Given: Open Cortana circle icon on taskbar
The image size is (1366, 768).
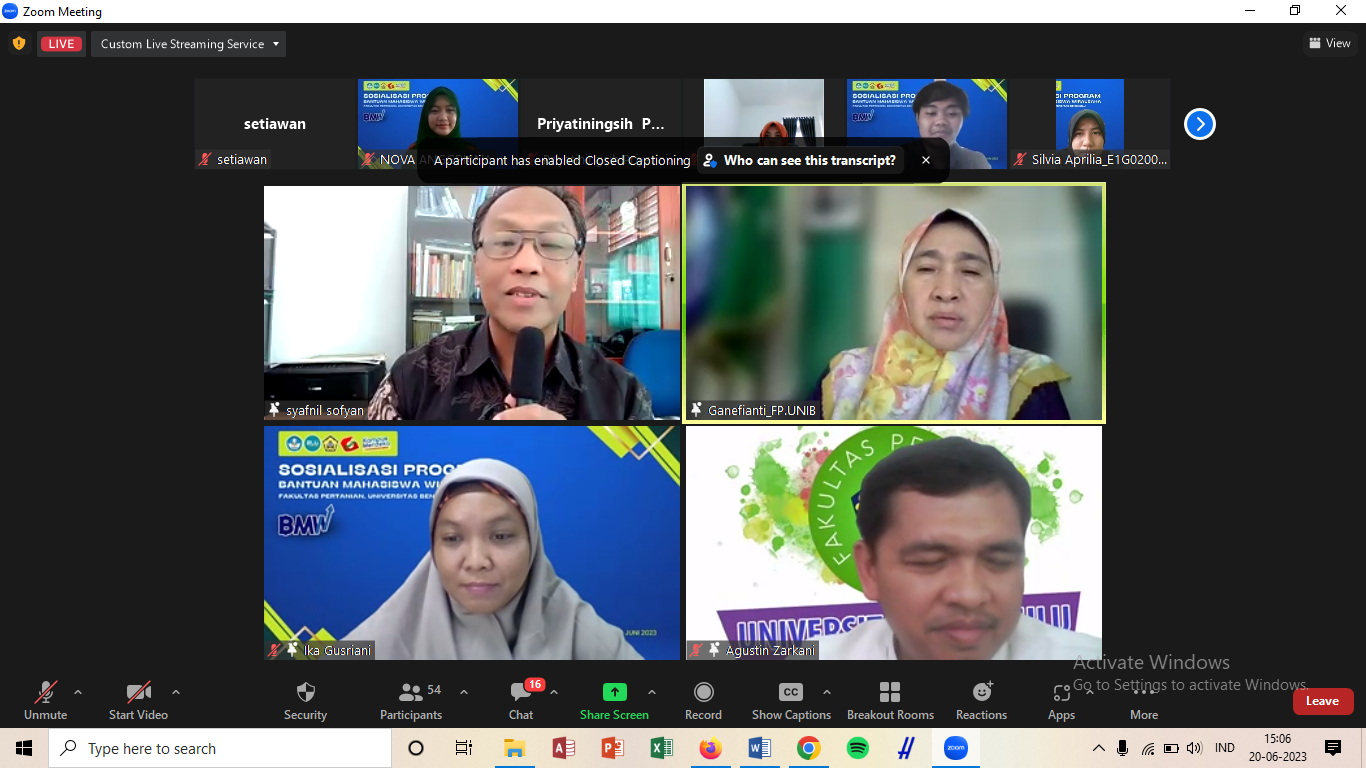Looking at the screenshot, I should (x=416, y=748).
